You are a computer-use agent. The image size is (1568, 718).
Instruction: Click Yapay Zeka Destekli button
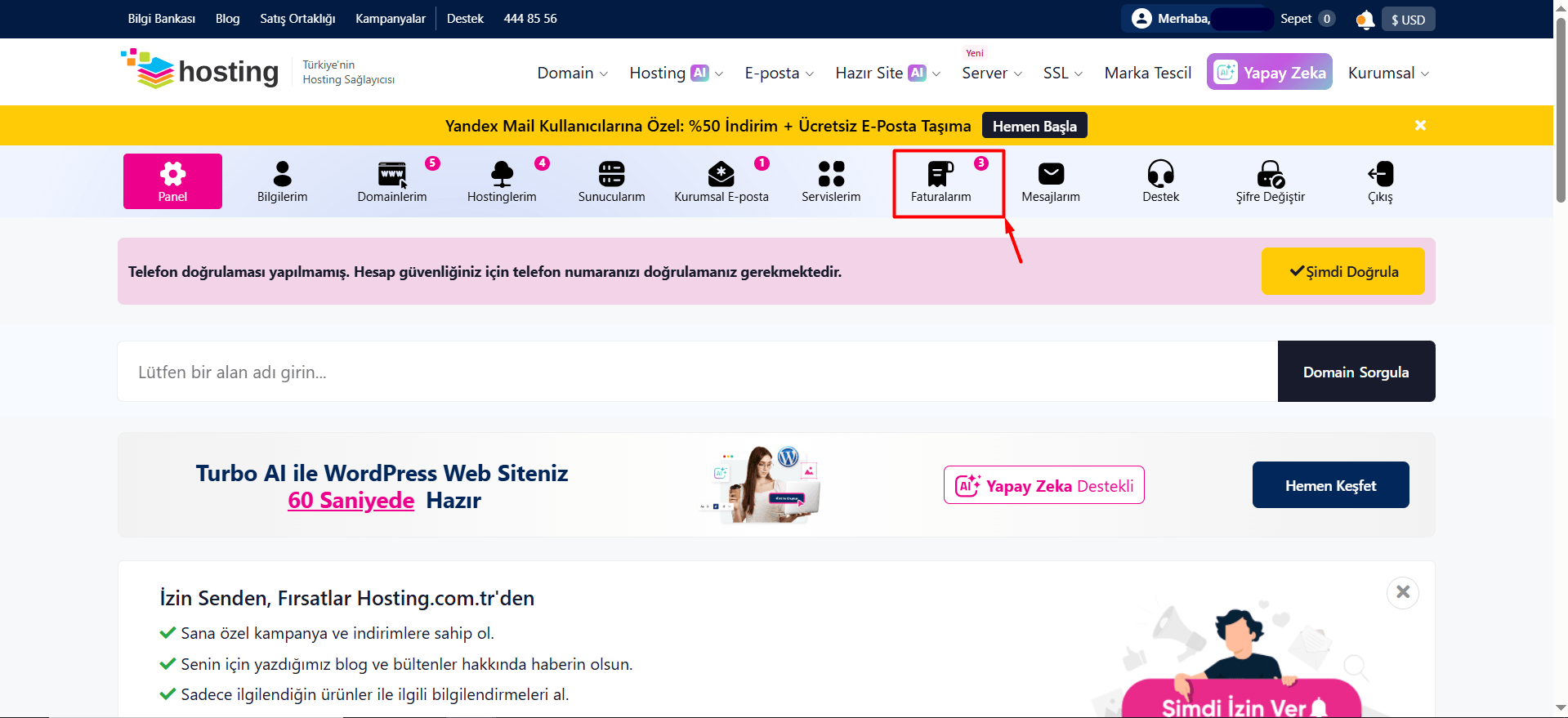(x=1044, y=485)
